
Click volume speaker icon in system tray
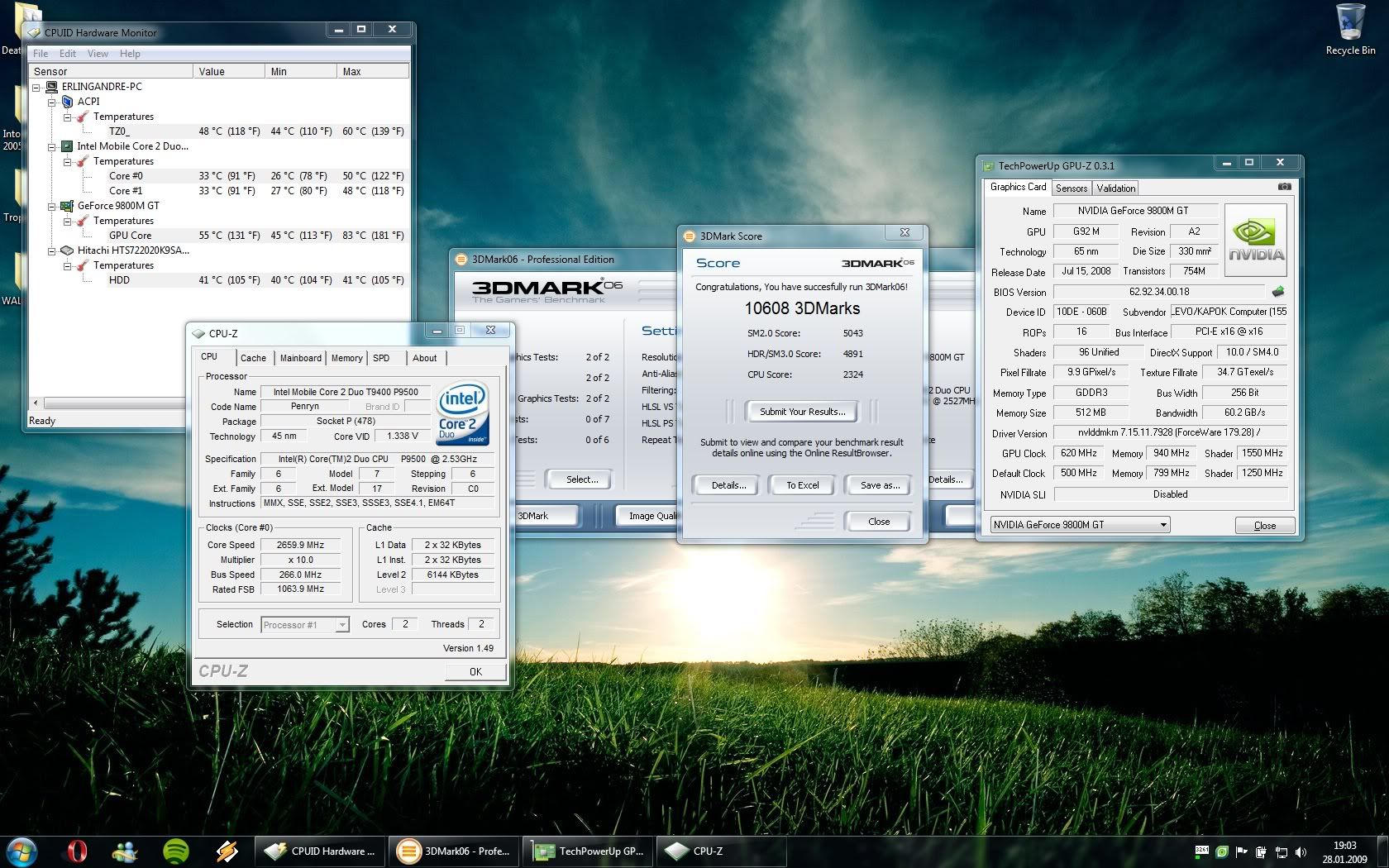[1301, 851]
